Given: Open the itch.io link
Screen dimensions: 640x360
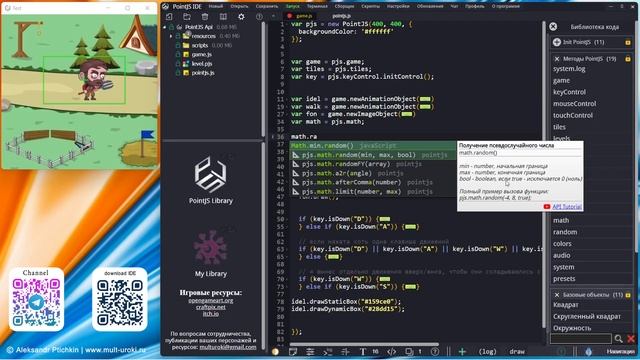Looking at the screenshot, I should click(x=211, y=313).
